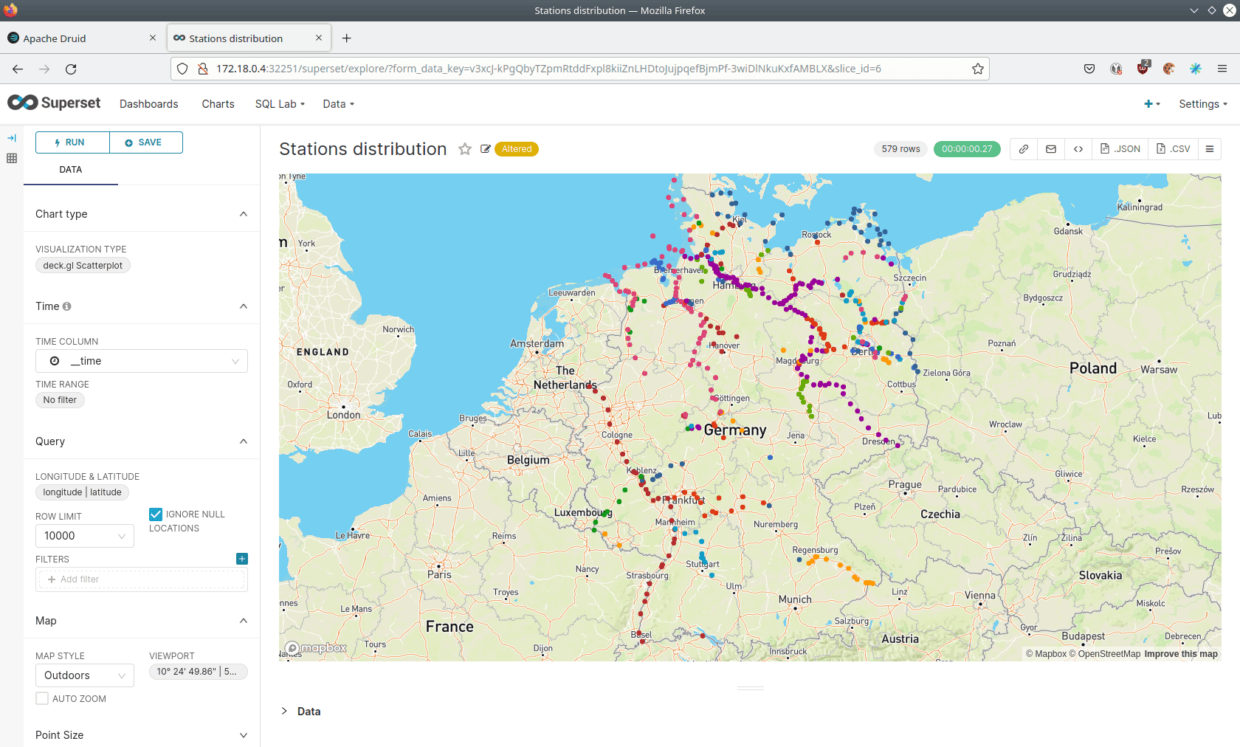Star Stations distribution as favorite
Screen dimensions: 1240x747
464,148
